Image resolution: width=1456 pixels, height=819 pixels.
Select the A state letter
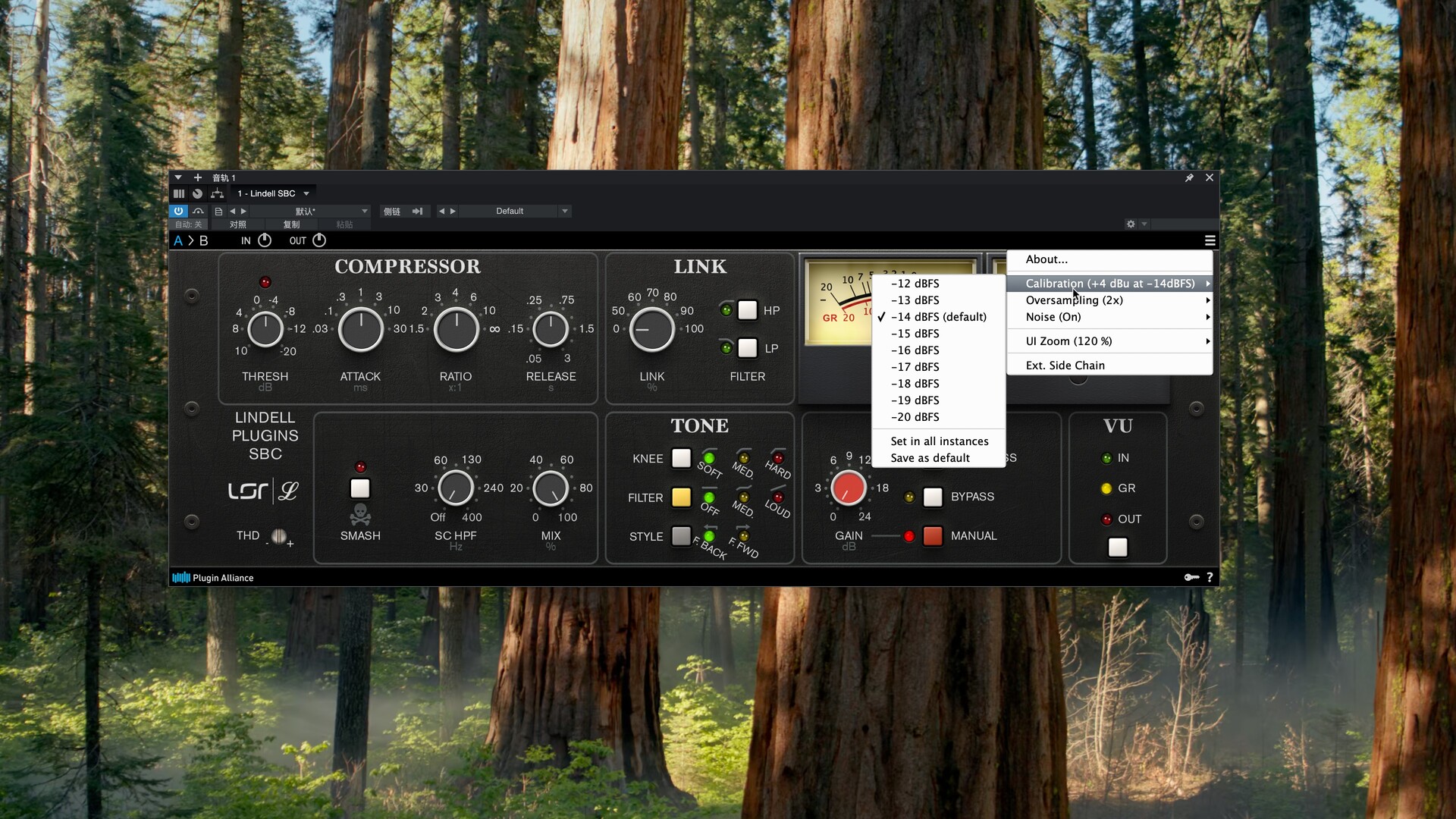[x=178, y=240]
